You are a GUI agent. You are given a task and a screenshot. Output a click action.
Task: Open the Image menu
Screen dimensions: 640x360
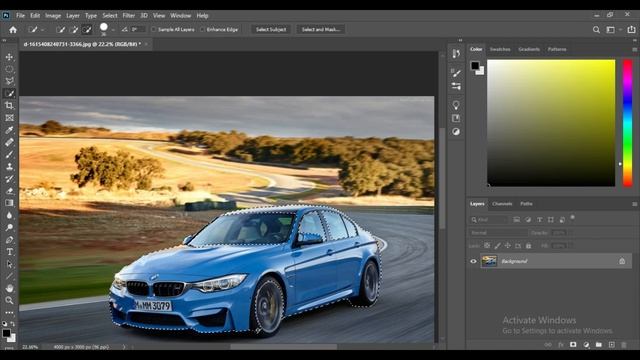tap(53, 16)
